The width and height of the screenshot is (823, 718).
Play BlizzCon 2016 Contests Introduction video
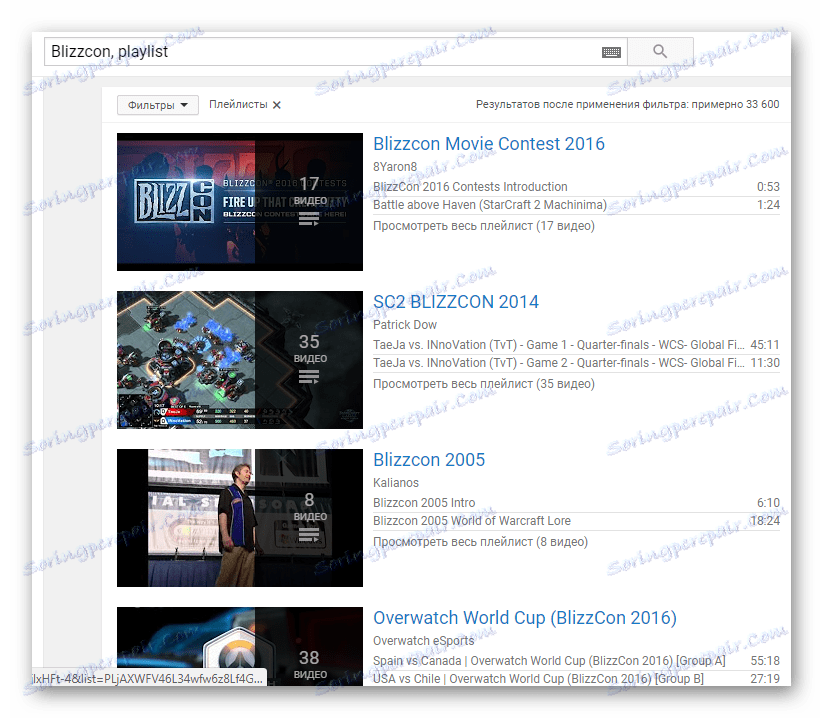(470, 187)
